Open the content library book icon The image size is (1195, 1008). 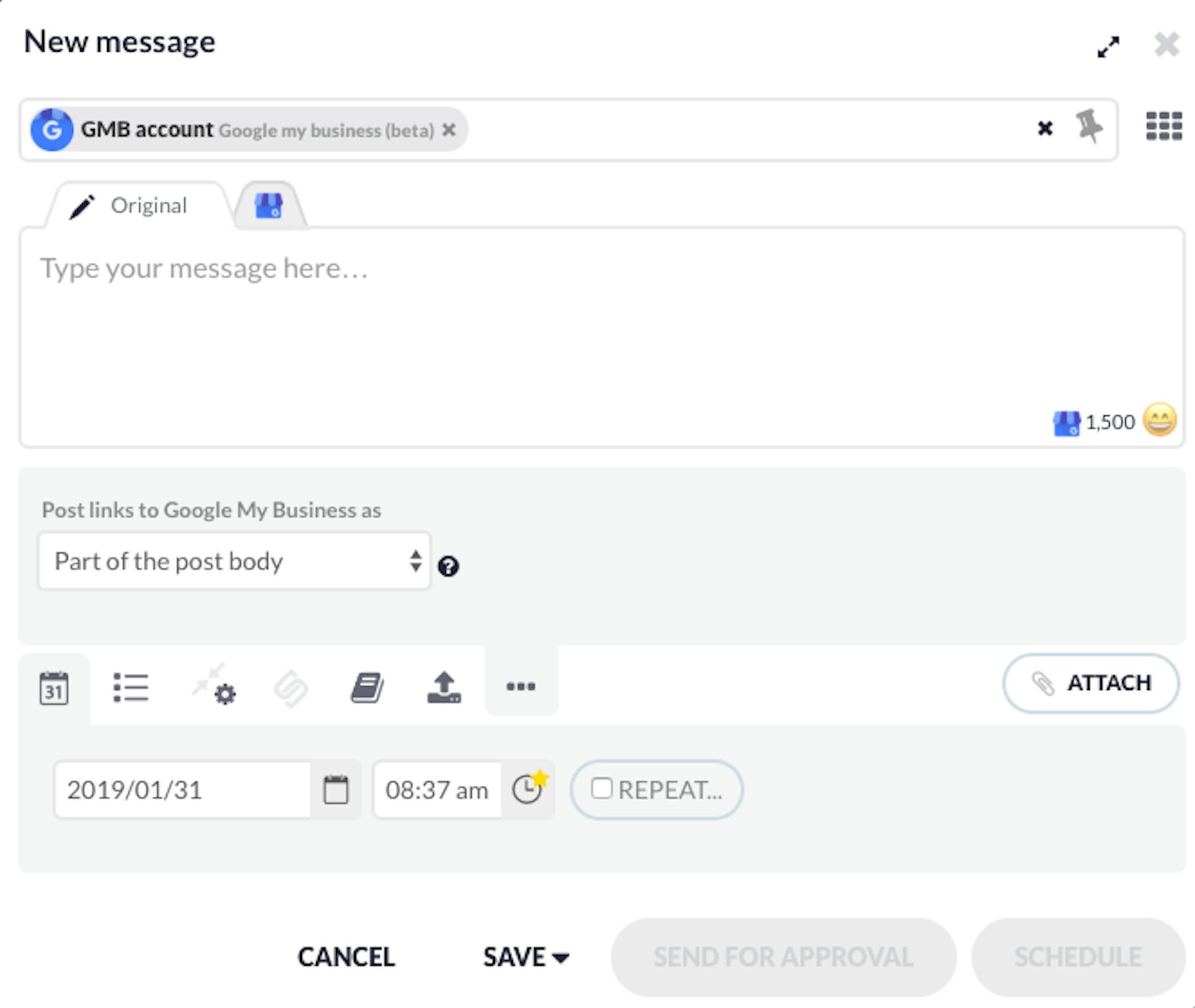367,687
